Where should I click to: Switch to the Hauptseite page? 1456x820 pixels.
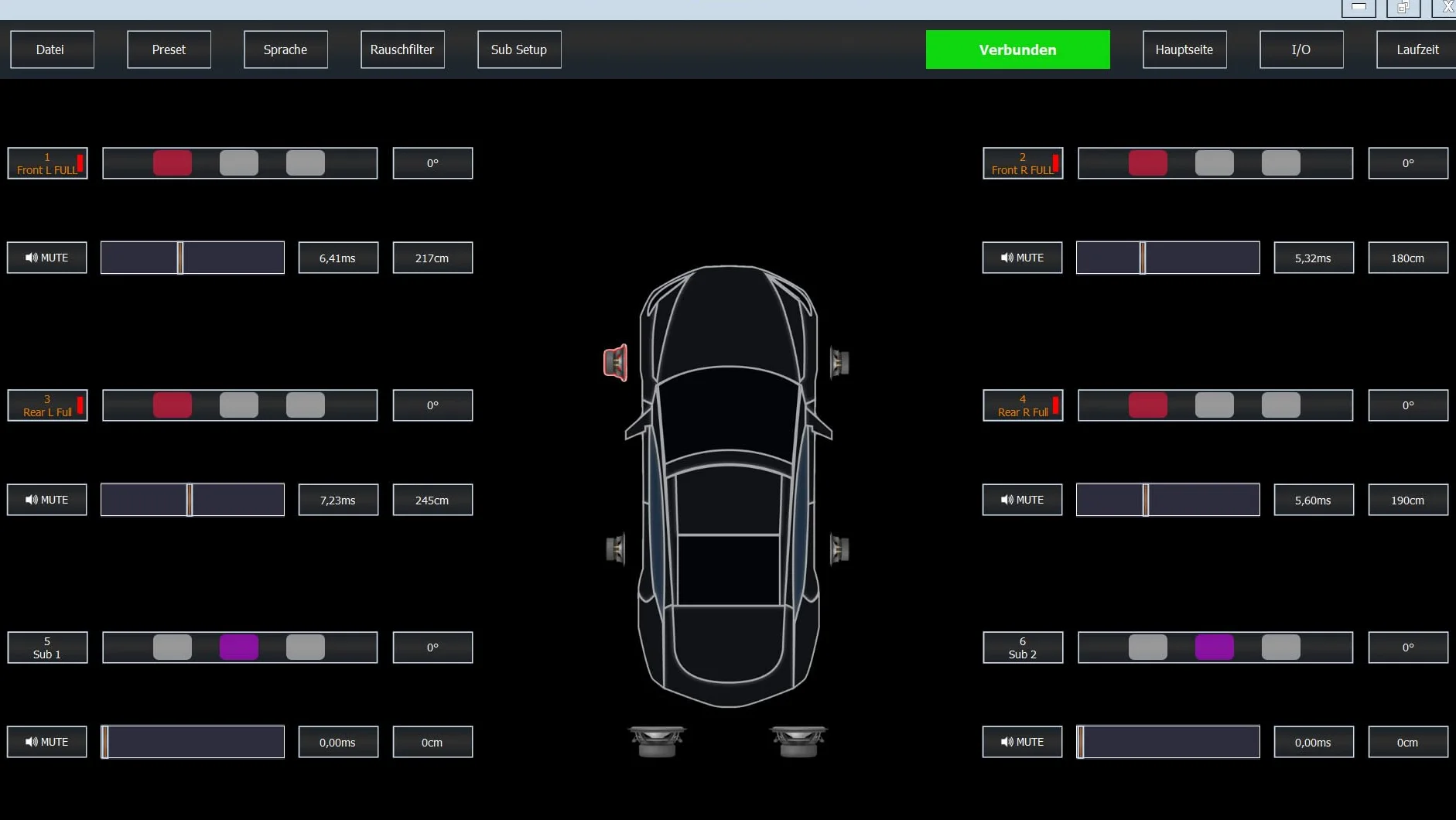tap(1184, 50)
